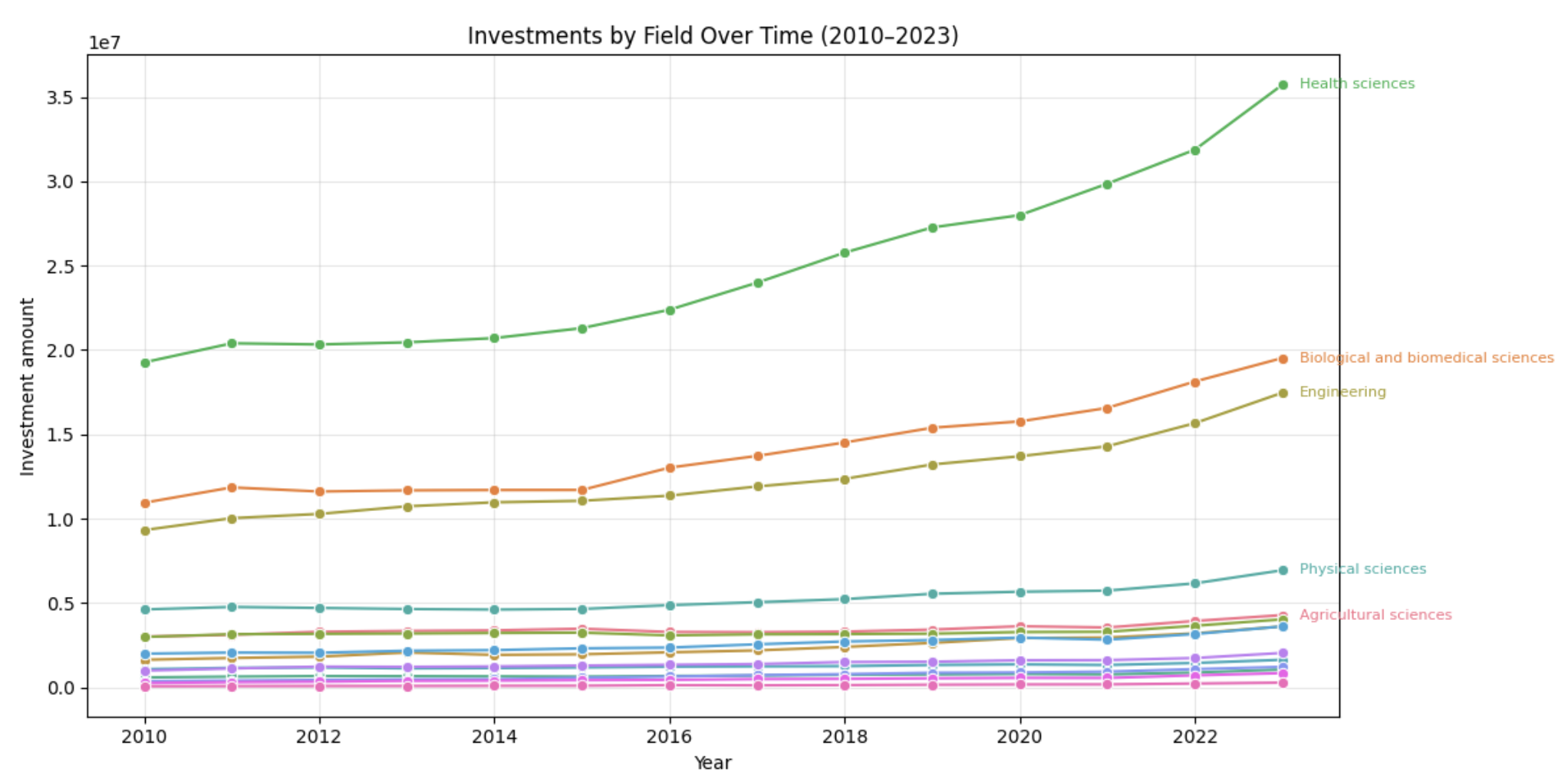Select the Biological and biomedical sciences label
The width and height of the screenshot is (1568, 778).
(x=1426, y=358)
